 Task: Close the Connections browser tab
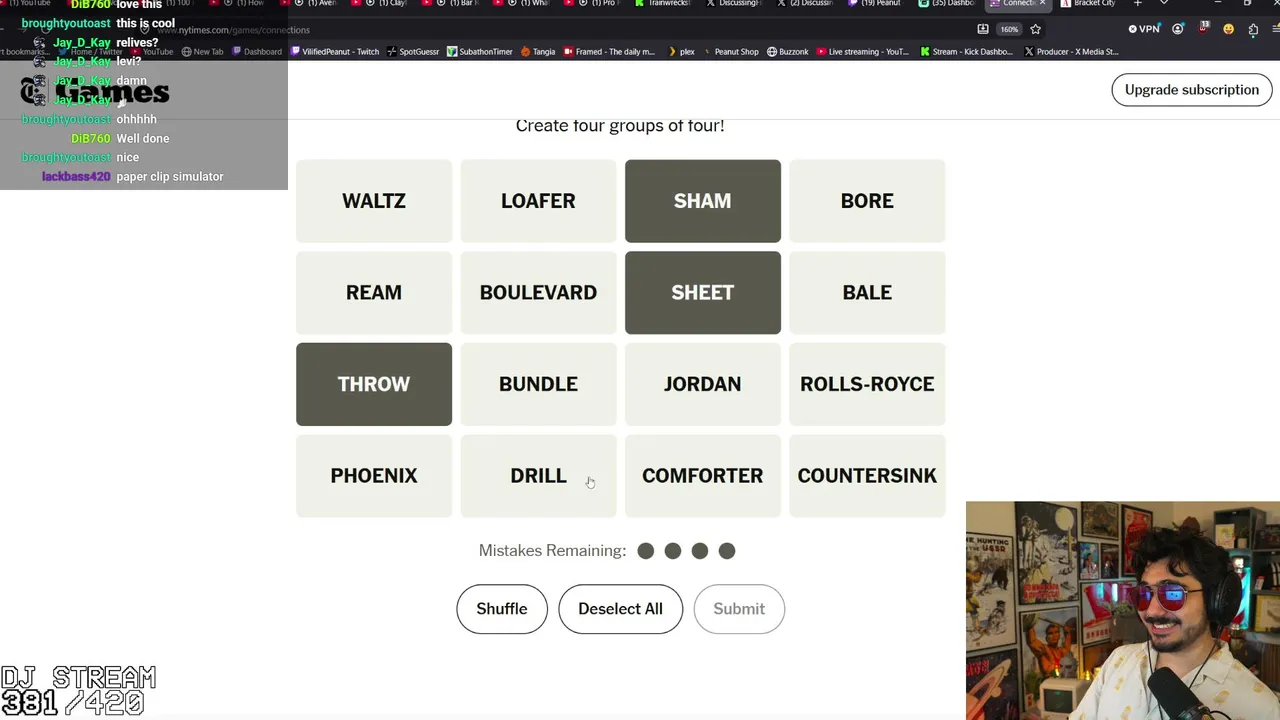(1042, 4)
